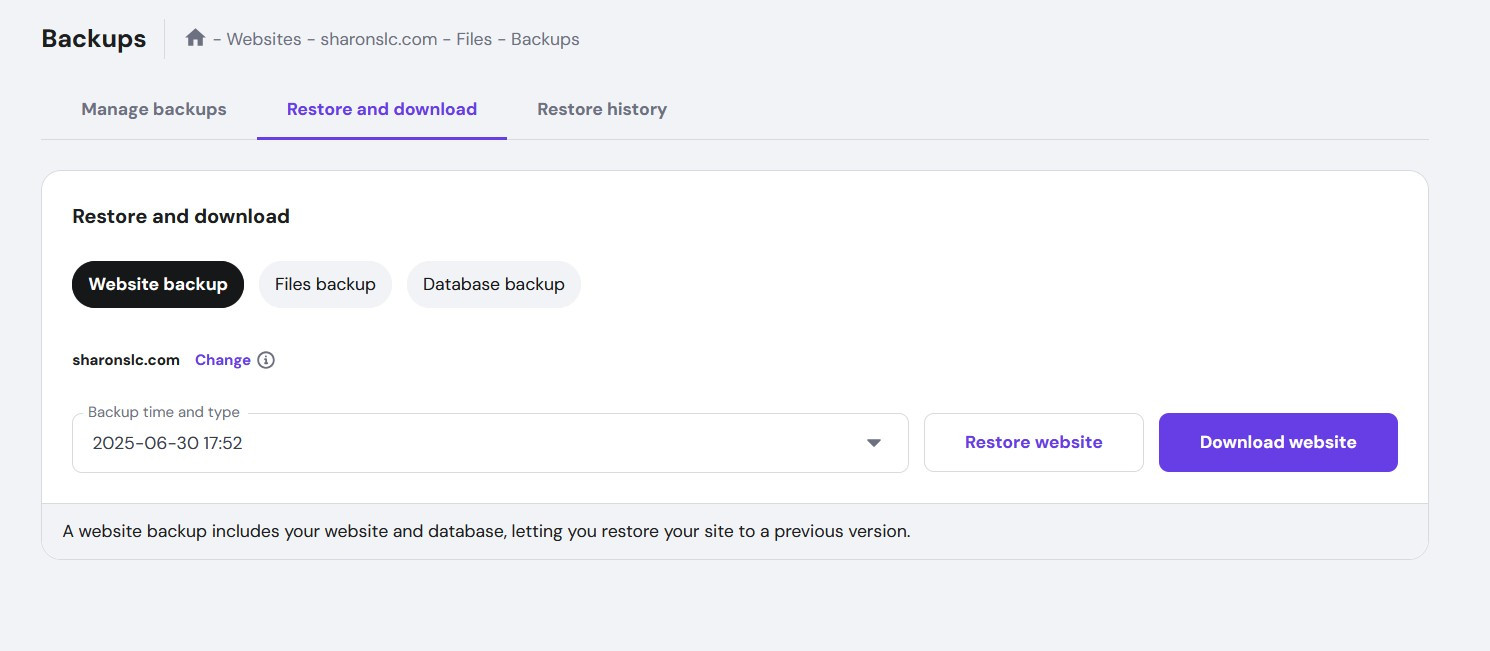Select the 2025-06-30 17:52 backup field

pyautogui.click(x=490, y=443)
